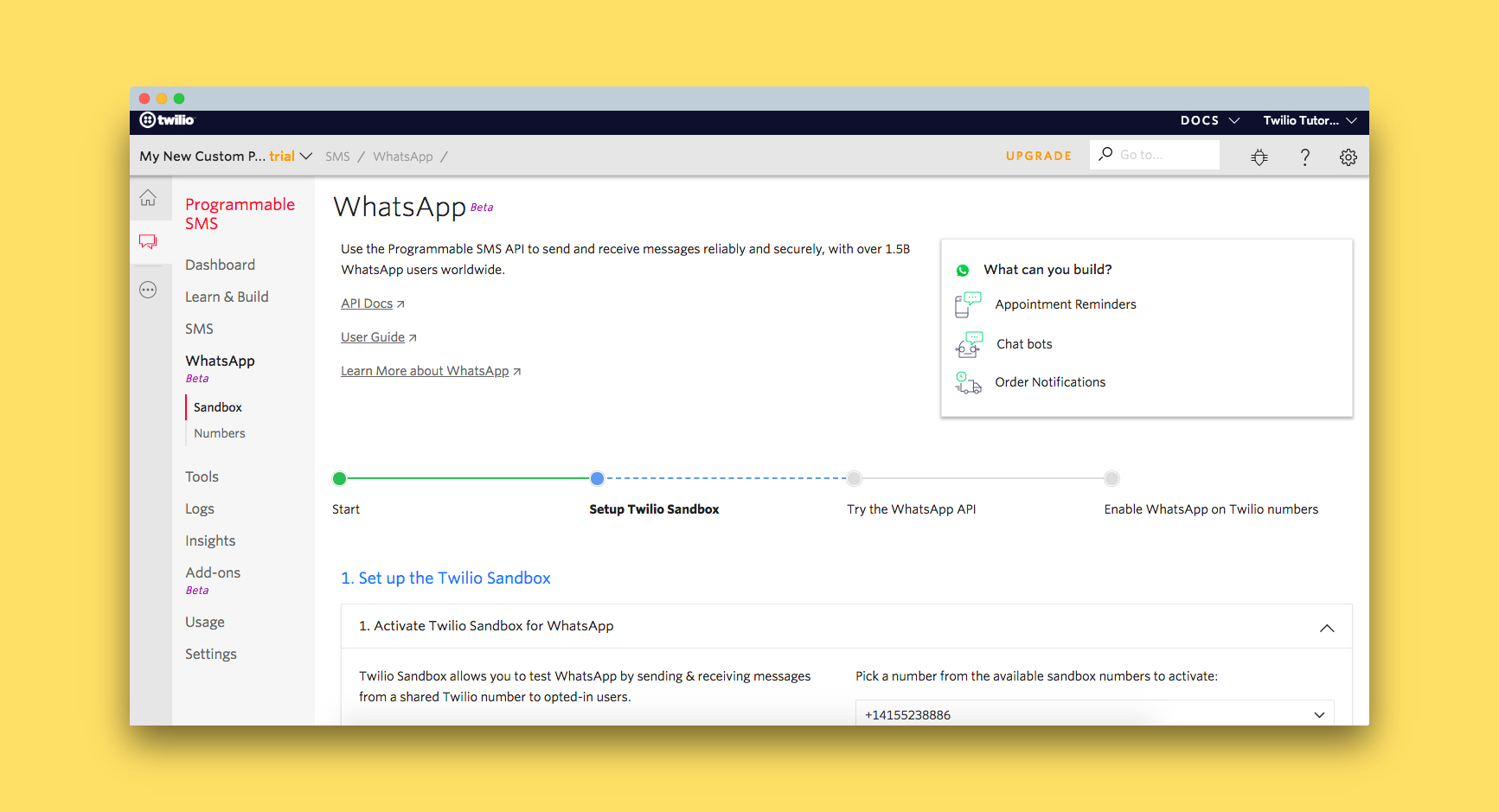This screenshot has height=812, width=1499.
Task: Click the Try the WhatsApp API step marker
Action: tap(855, 478)
